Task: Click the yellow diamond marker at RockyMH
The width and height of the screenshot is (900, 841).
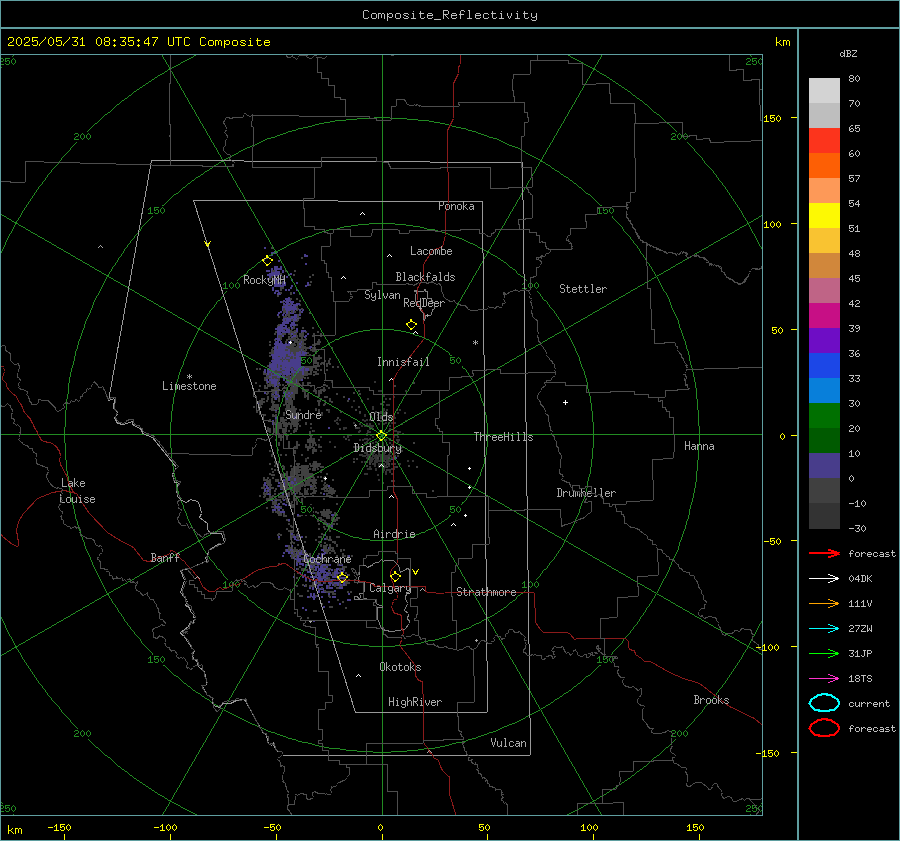Action: pos(267,261)
